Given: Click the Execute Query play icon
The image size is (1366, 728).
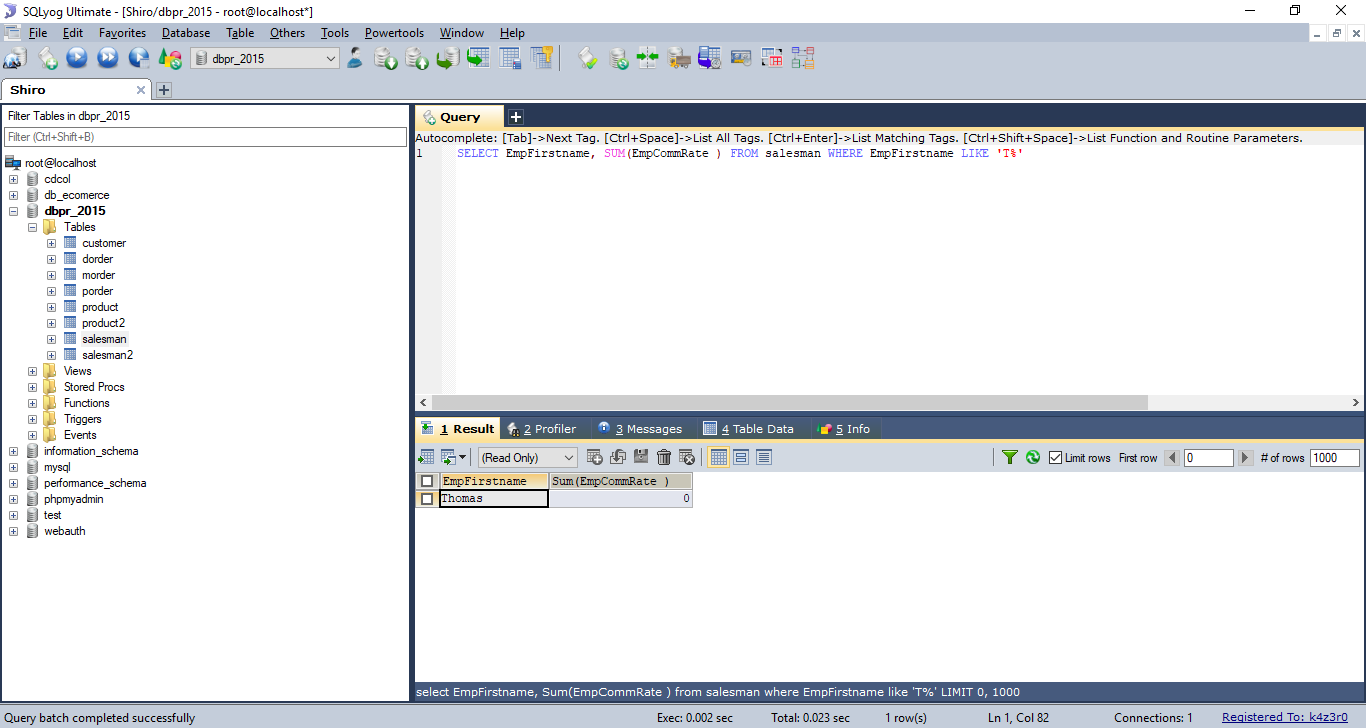Looking at the screenshot, I should pyautogui.click(x=77, y=58).
